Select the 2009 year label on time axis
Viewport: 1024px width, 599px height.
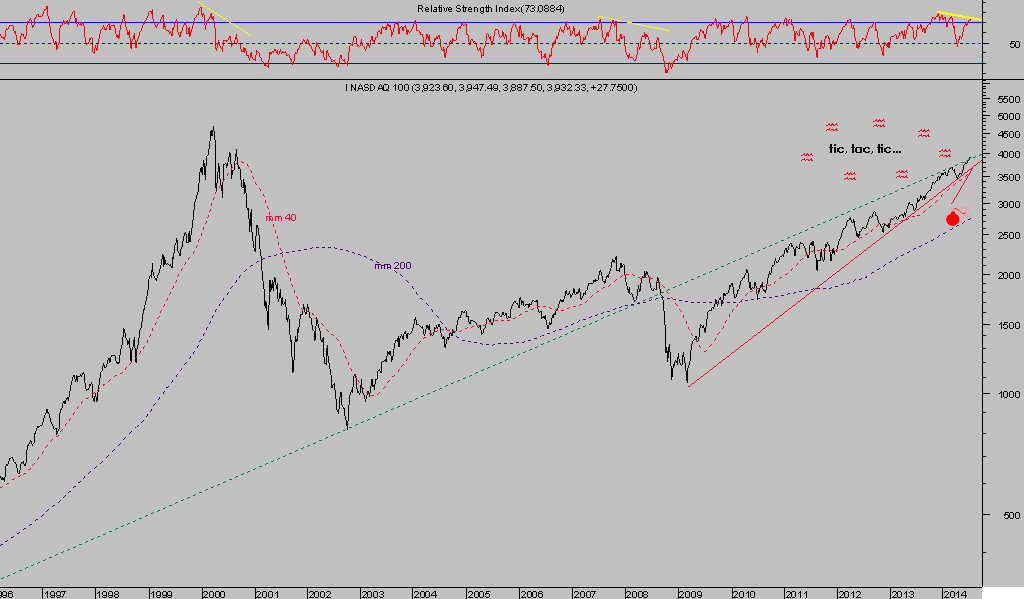pyautogui.click(x=689, y=593)
